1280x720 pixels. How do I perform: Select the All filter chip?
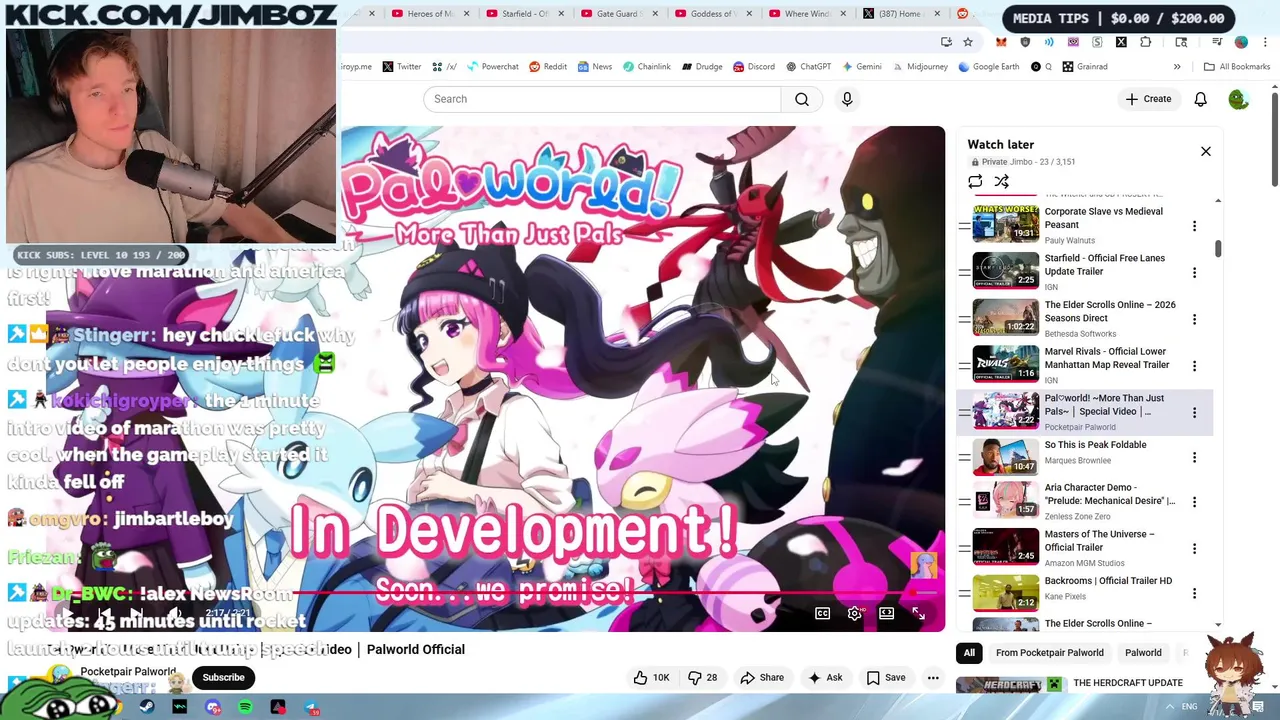point(969,653)
